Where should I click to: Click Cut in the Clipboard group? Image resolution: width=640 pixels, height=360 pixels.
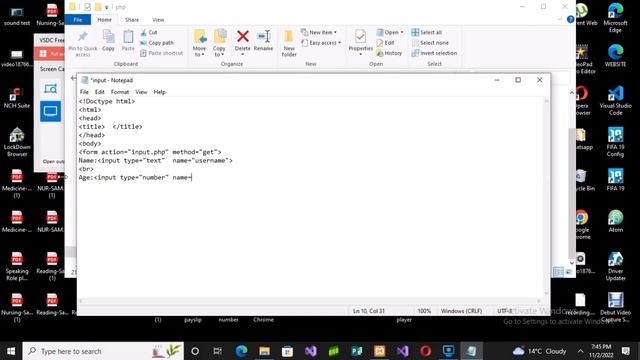(149, 32)
